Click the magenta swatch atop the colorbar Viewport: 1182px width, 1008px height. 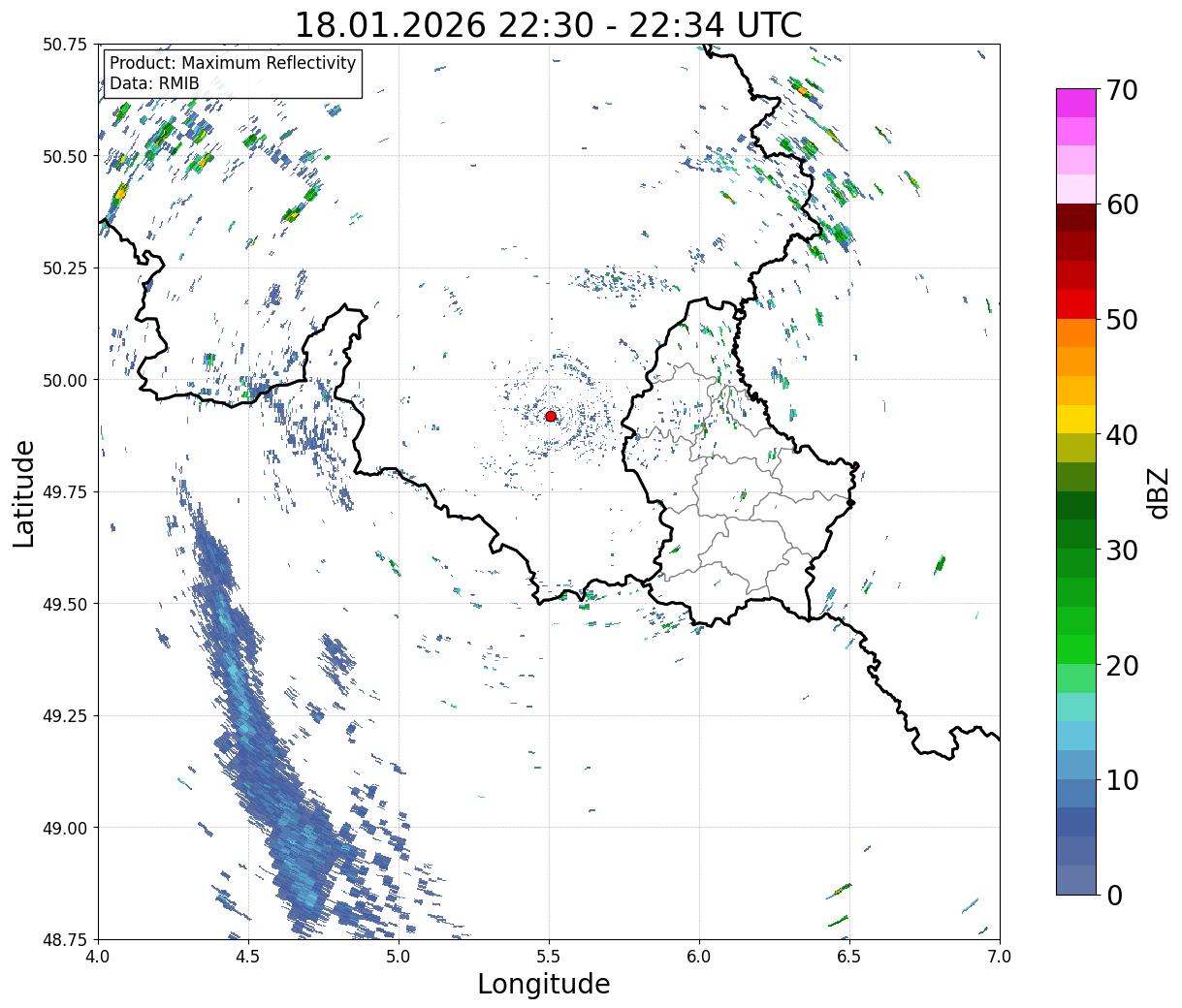tap(1076, 103)
